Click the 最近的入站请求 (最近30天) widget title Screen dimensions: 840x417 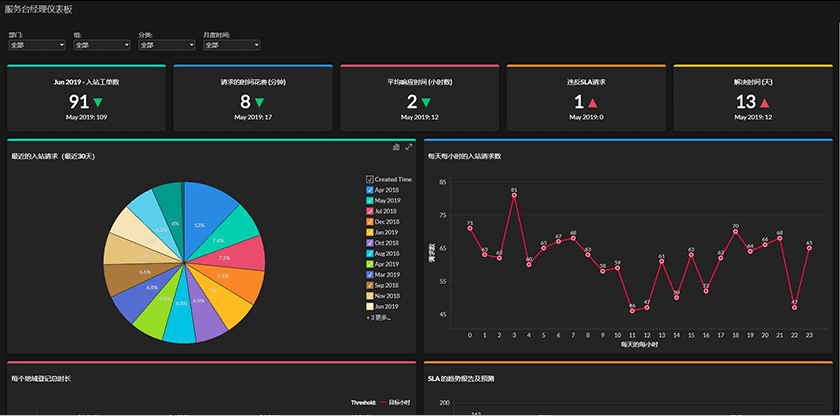[54, 157]
